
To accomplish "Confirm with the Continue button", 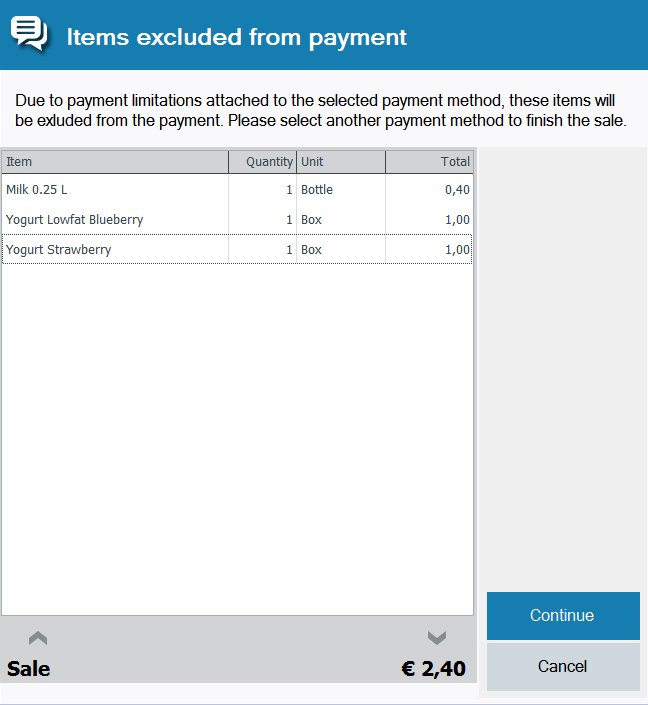I will click(x=563, y=616).
